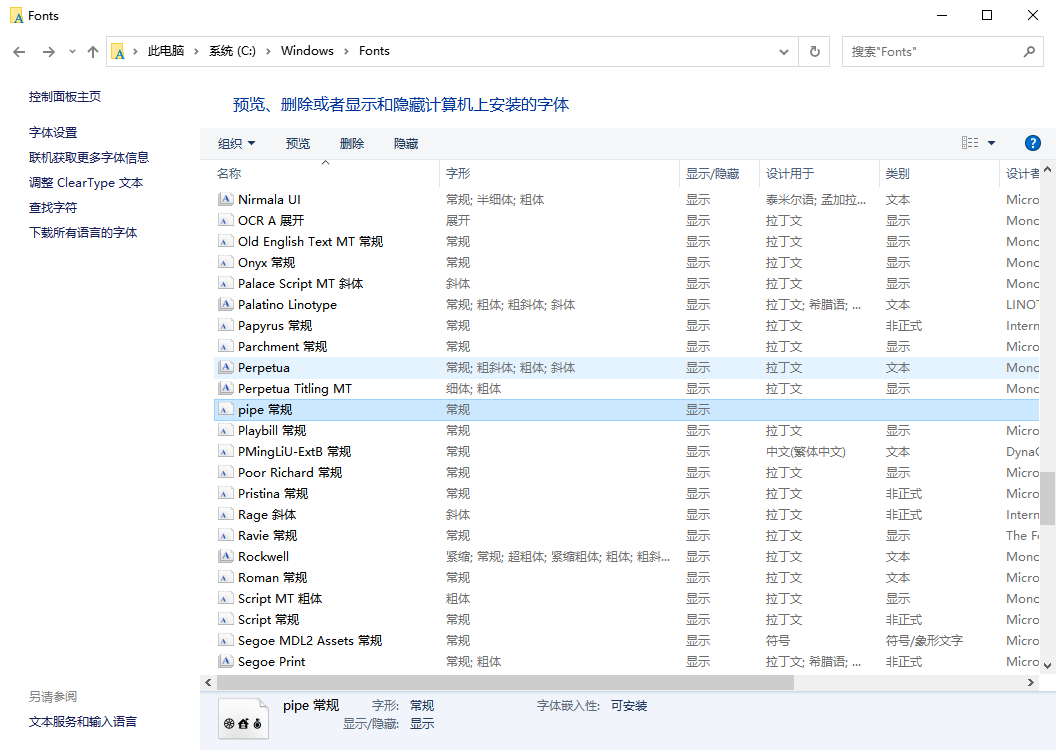
Task: Click the 此电脑 breadcrumb segment
Action: pos(166,51)
